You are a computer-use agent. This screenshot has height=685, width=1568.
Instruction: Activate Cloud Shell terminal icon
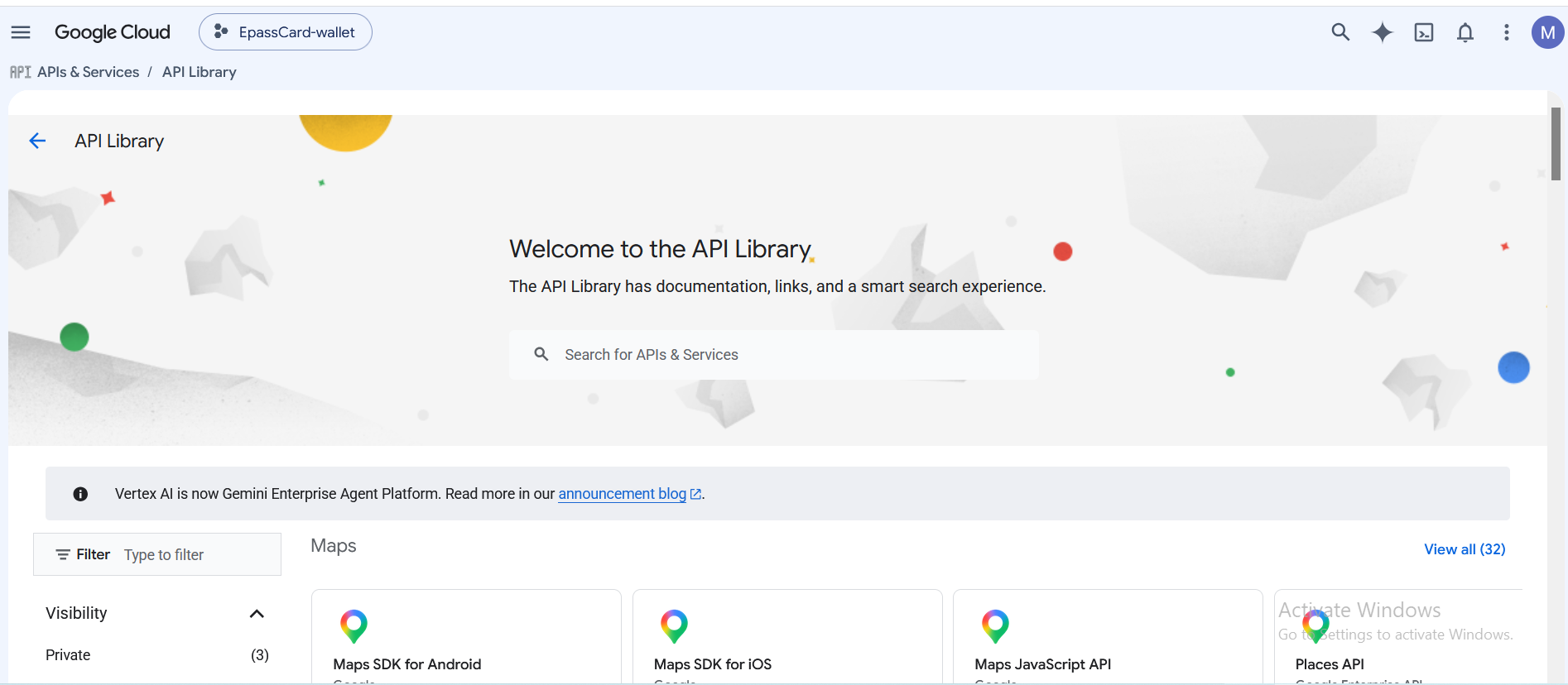(1424, 32)
